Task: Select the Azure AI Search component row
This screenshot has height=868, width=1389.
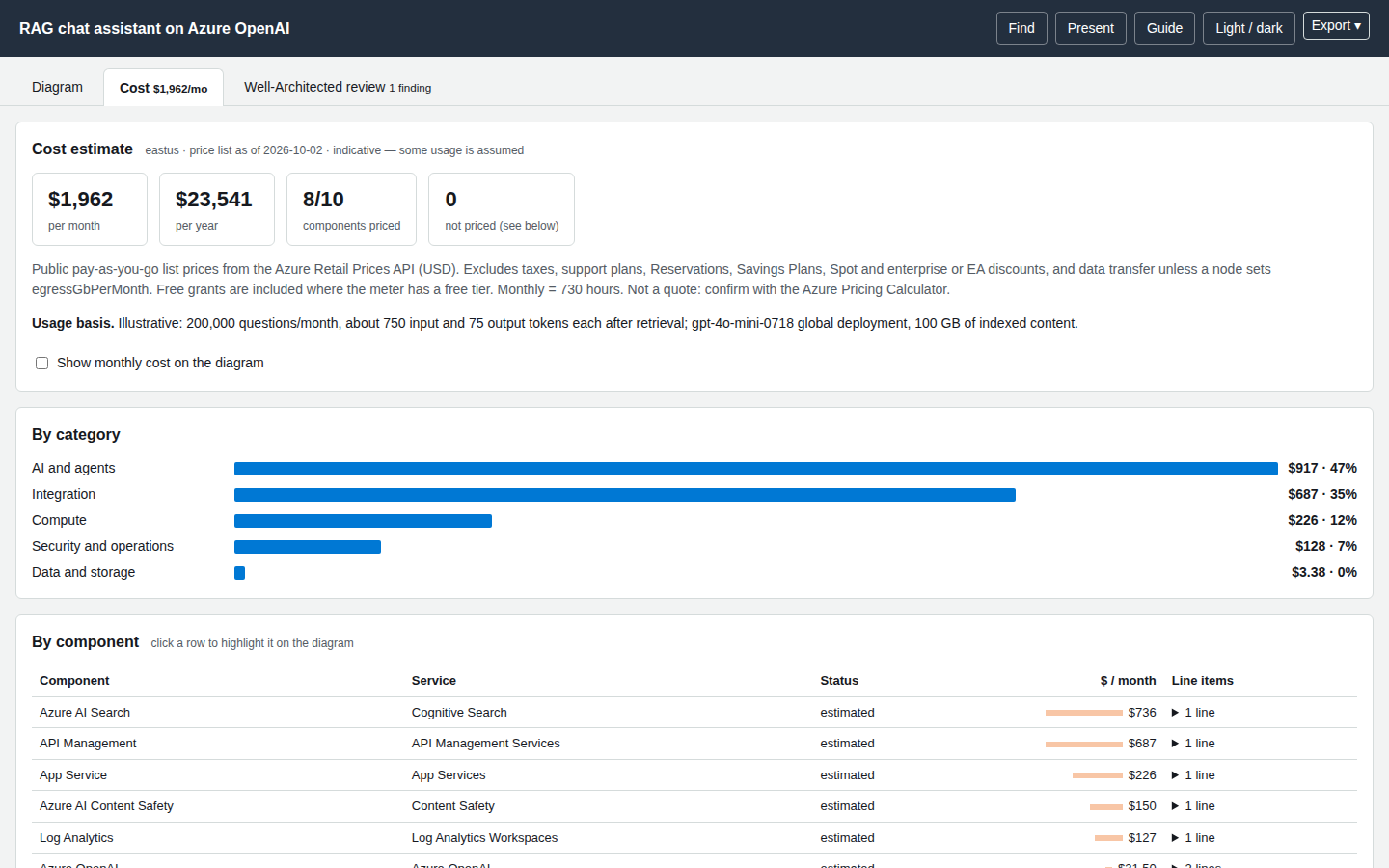Action: 694,713
